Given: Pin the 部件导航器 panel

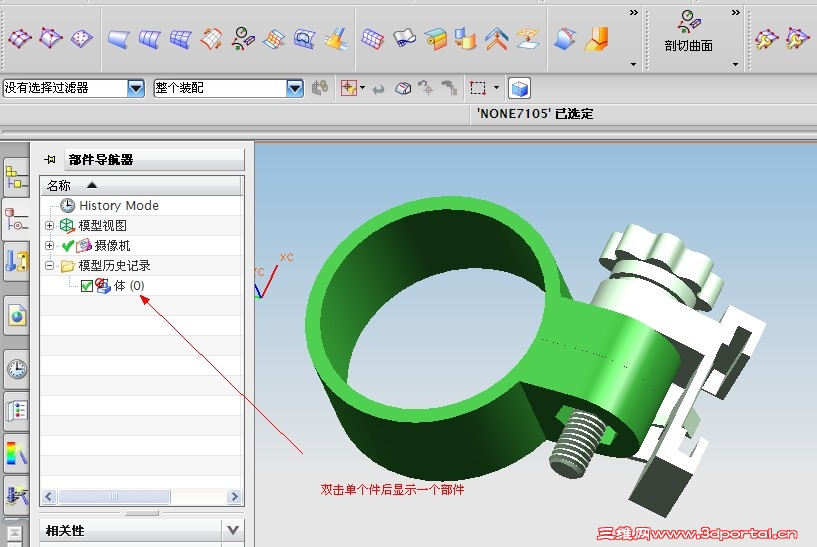Looking at the screenshot, I should point(50,159).
